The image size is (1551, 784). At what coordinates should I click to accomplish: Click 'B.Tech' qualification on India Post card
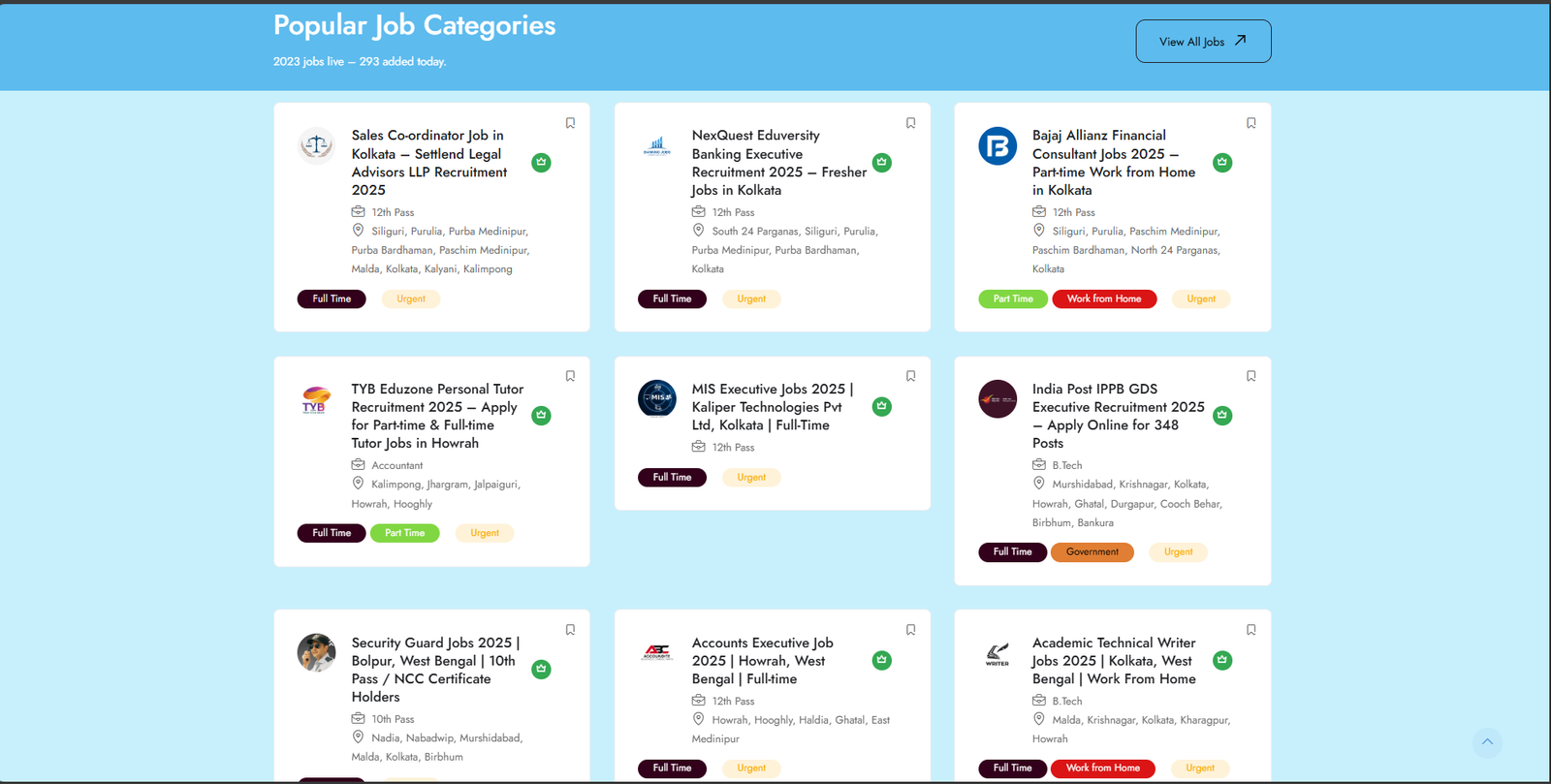pyautogui.click(x=1066, y=465)
